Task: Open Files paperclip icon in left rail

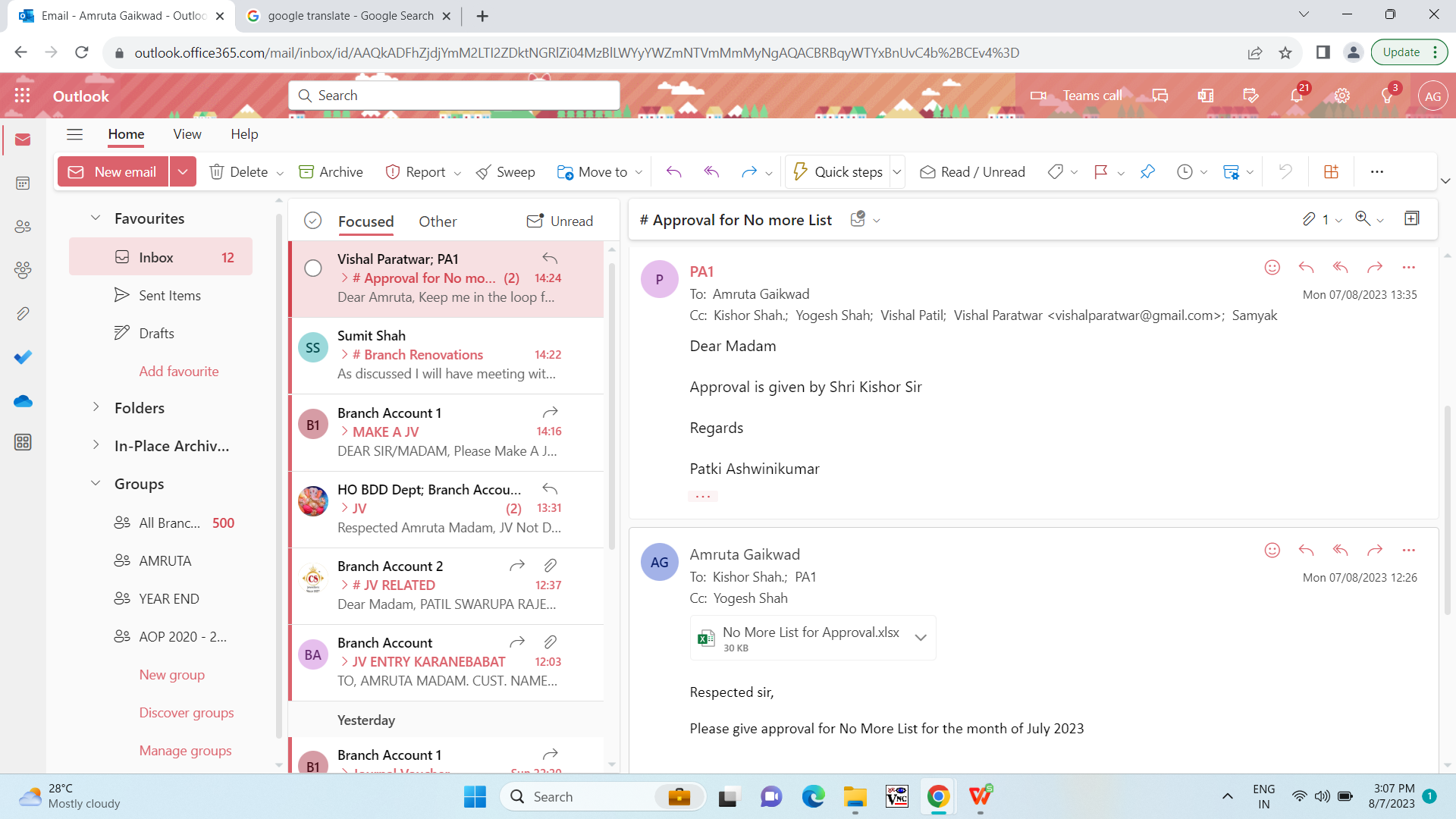Action: point(23,313)
